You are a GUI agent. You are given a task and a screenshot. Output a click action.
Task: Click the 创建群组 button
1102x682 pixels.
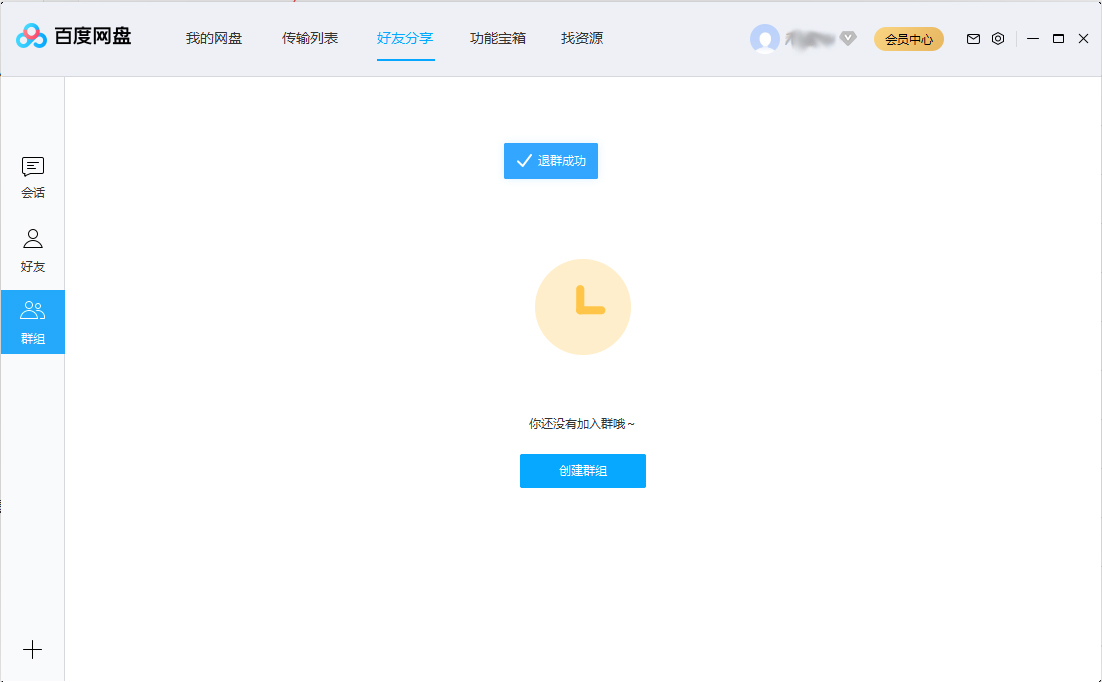coord(583,471)
